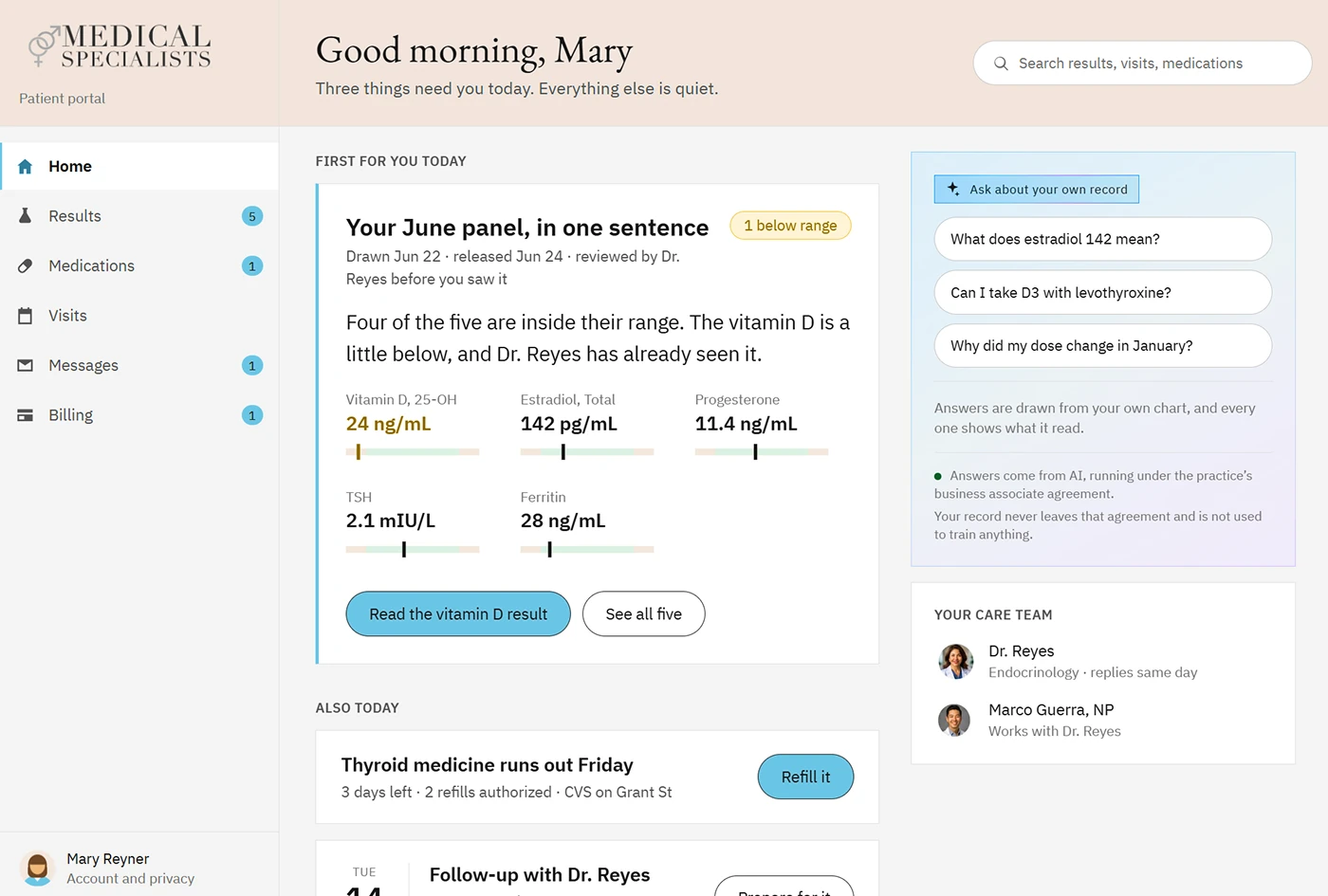Click the Medical Specialists logo

[120, 46]
